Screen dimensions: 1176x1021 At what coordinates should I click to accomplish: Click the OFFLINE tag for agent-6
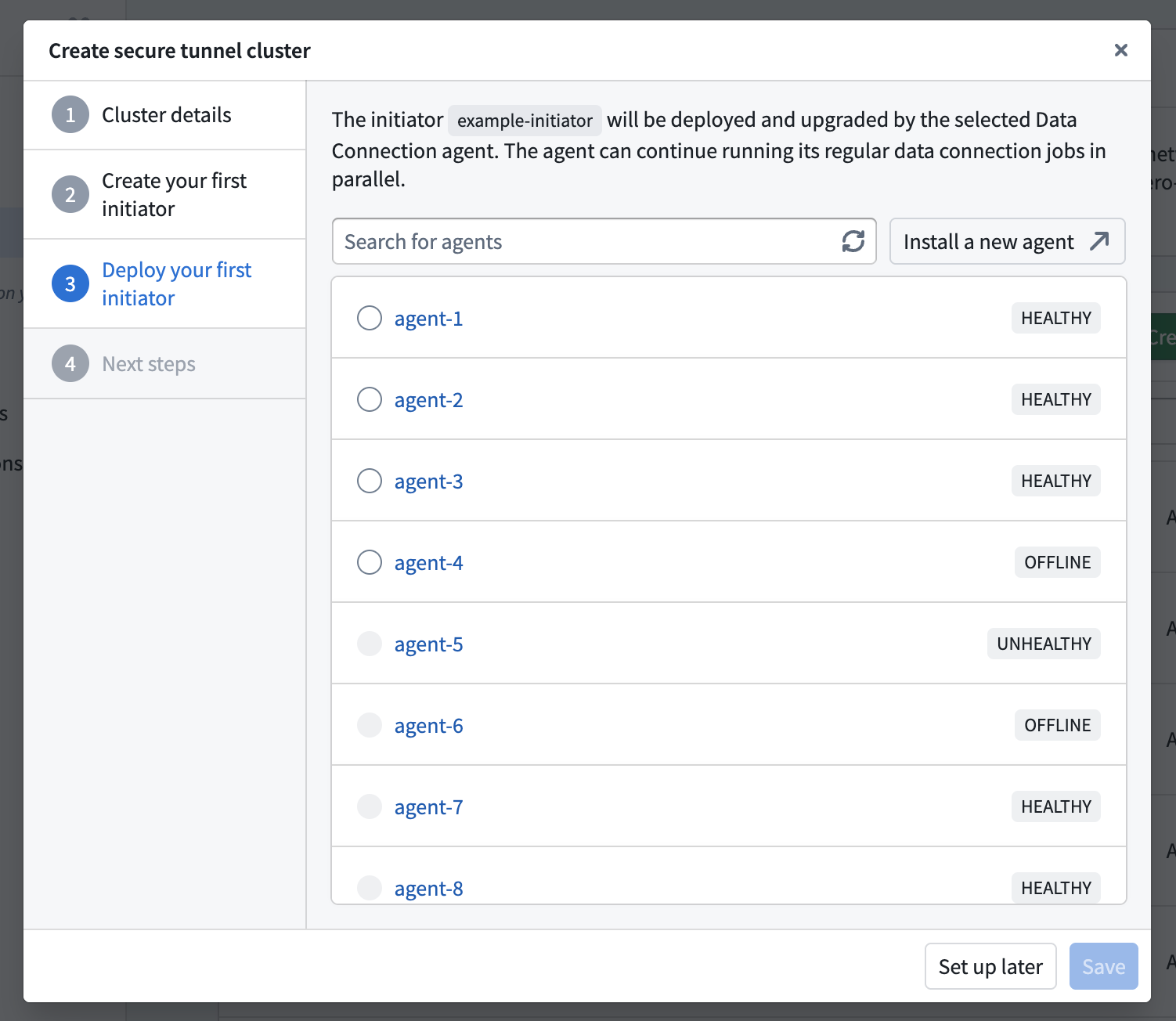pos(1057,725)
